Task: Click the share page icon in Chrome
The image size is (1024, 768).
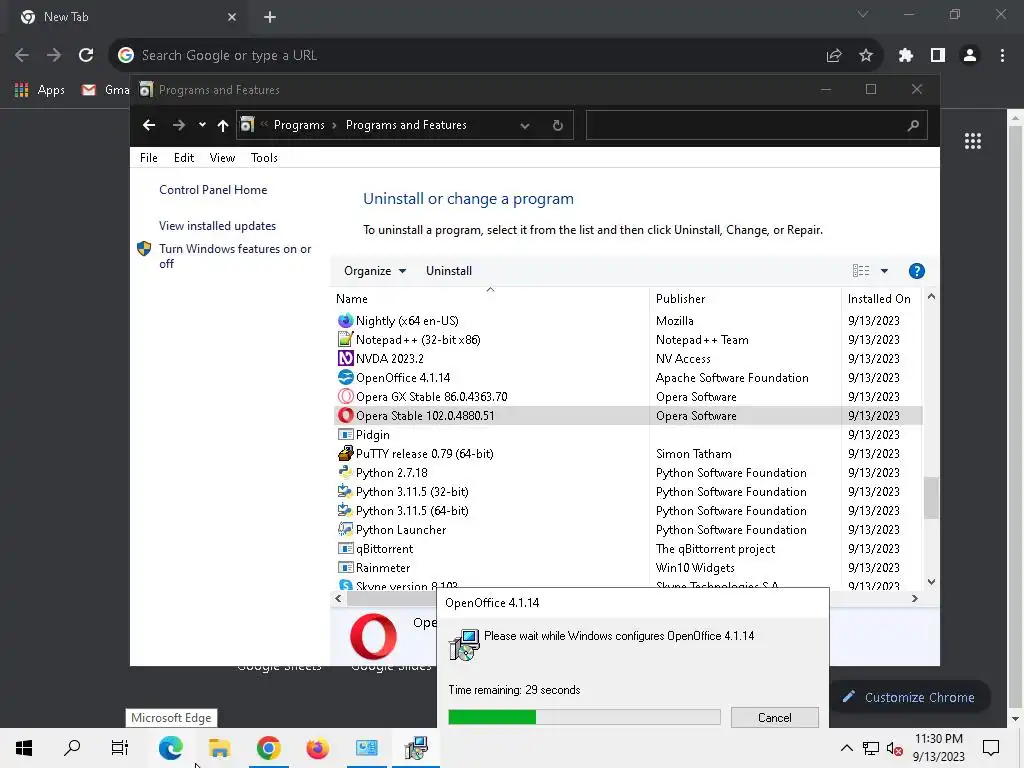Action: coord(833,56)
